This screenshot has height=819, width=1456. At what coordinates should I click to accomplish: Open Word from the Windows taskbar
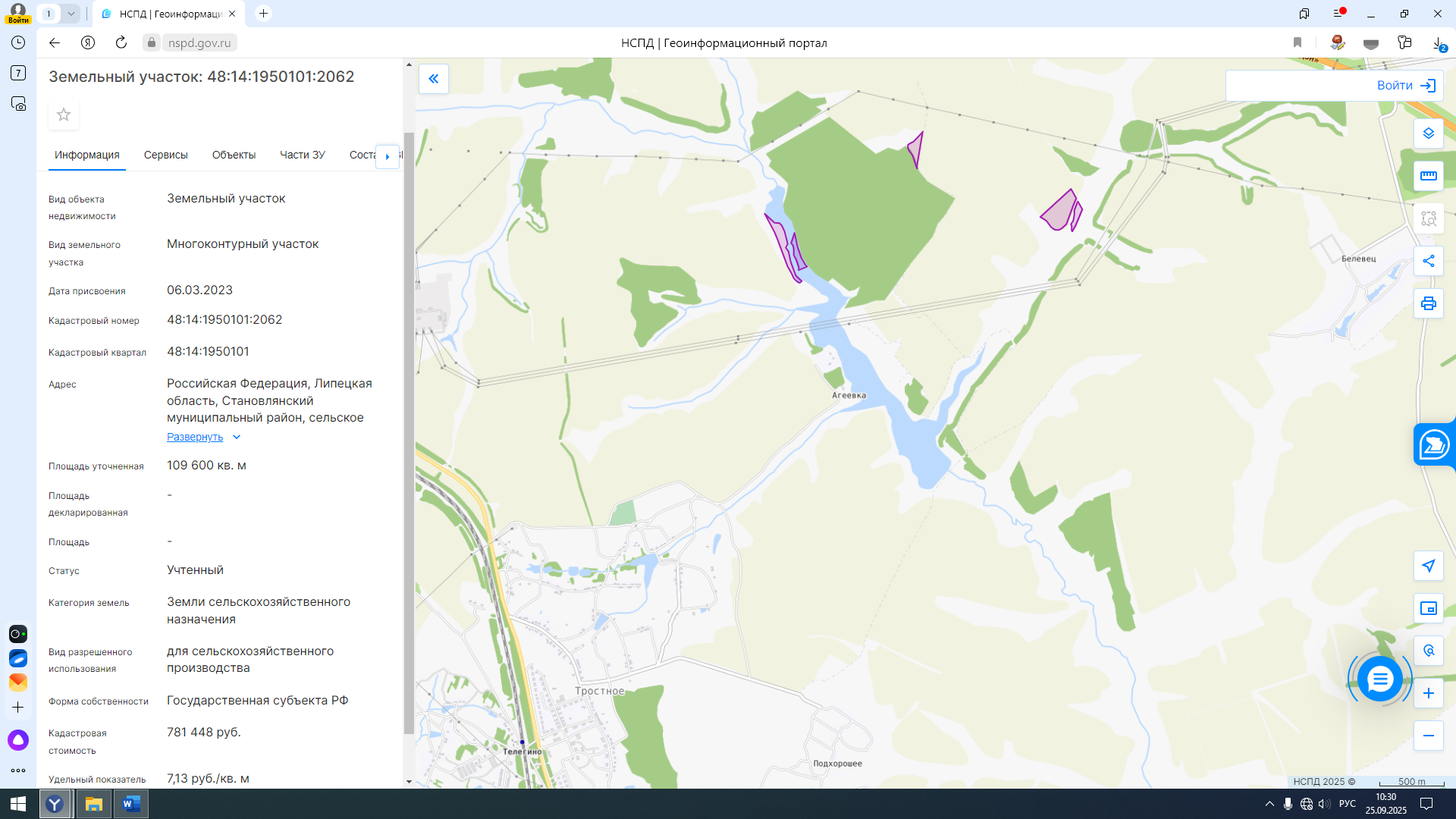pyautogui.click(x=131, y=804)
